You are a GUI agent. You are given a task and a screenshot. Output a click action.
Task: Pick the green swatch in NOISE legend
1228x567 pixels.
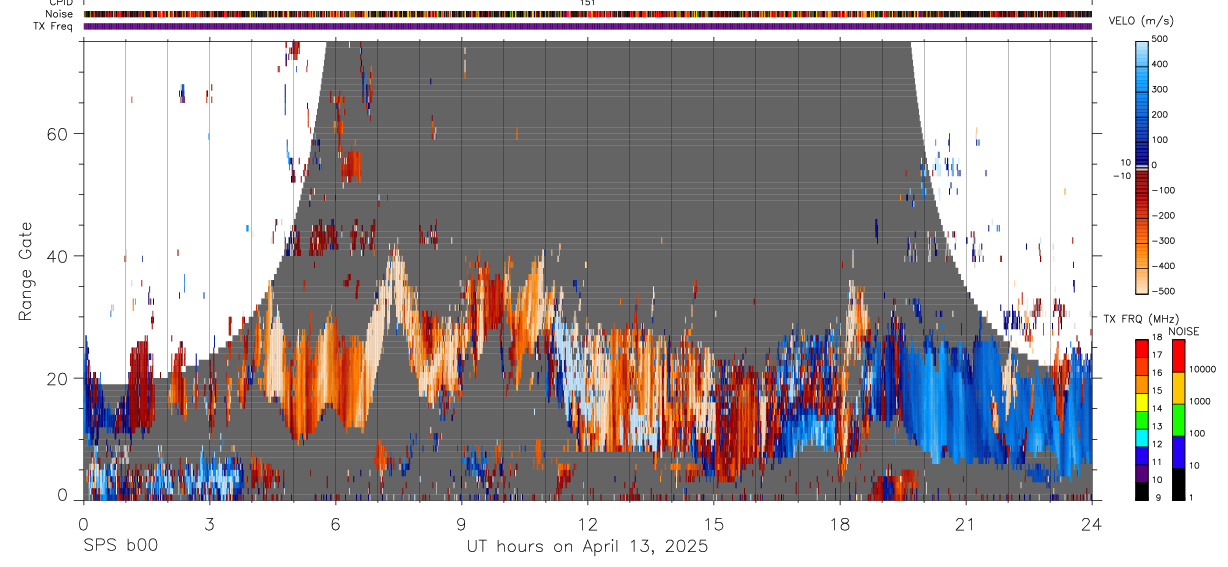click(x=1178, y=420)
